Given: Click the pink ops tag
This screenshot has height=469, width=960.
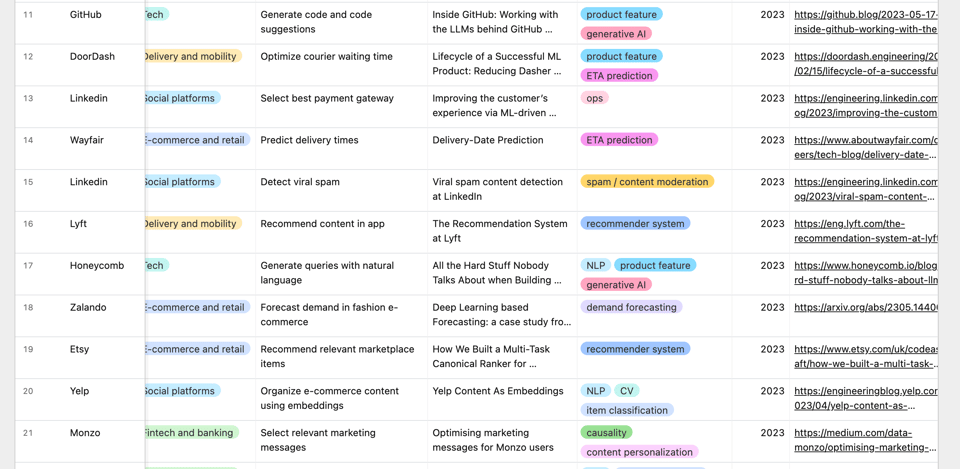Looking at the screenshot, I should (x=594, y=99).
